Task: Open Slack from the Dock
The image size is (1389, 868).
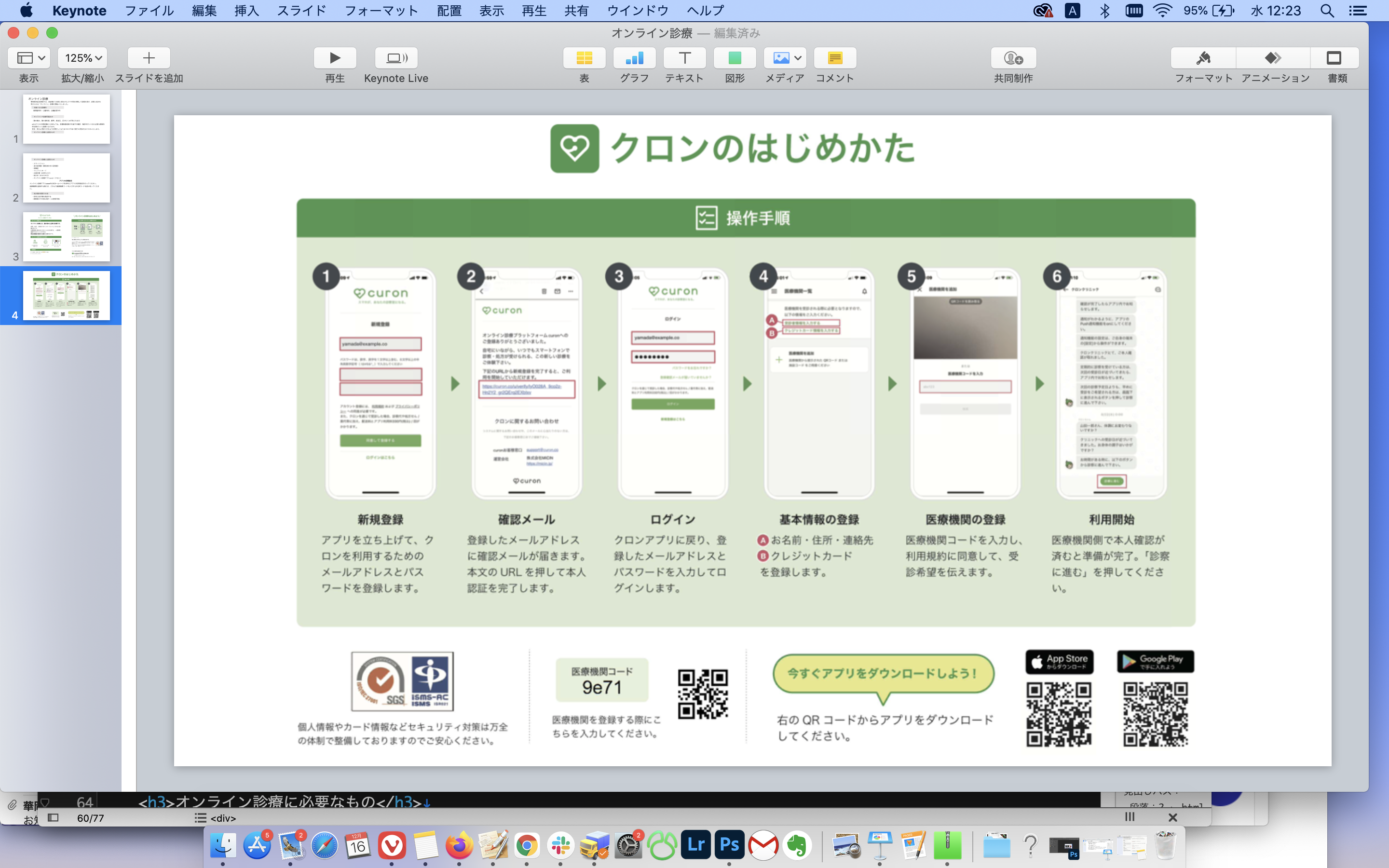Action: click(x=560, y=845)
